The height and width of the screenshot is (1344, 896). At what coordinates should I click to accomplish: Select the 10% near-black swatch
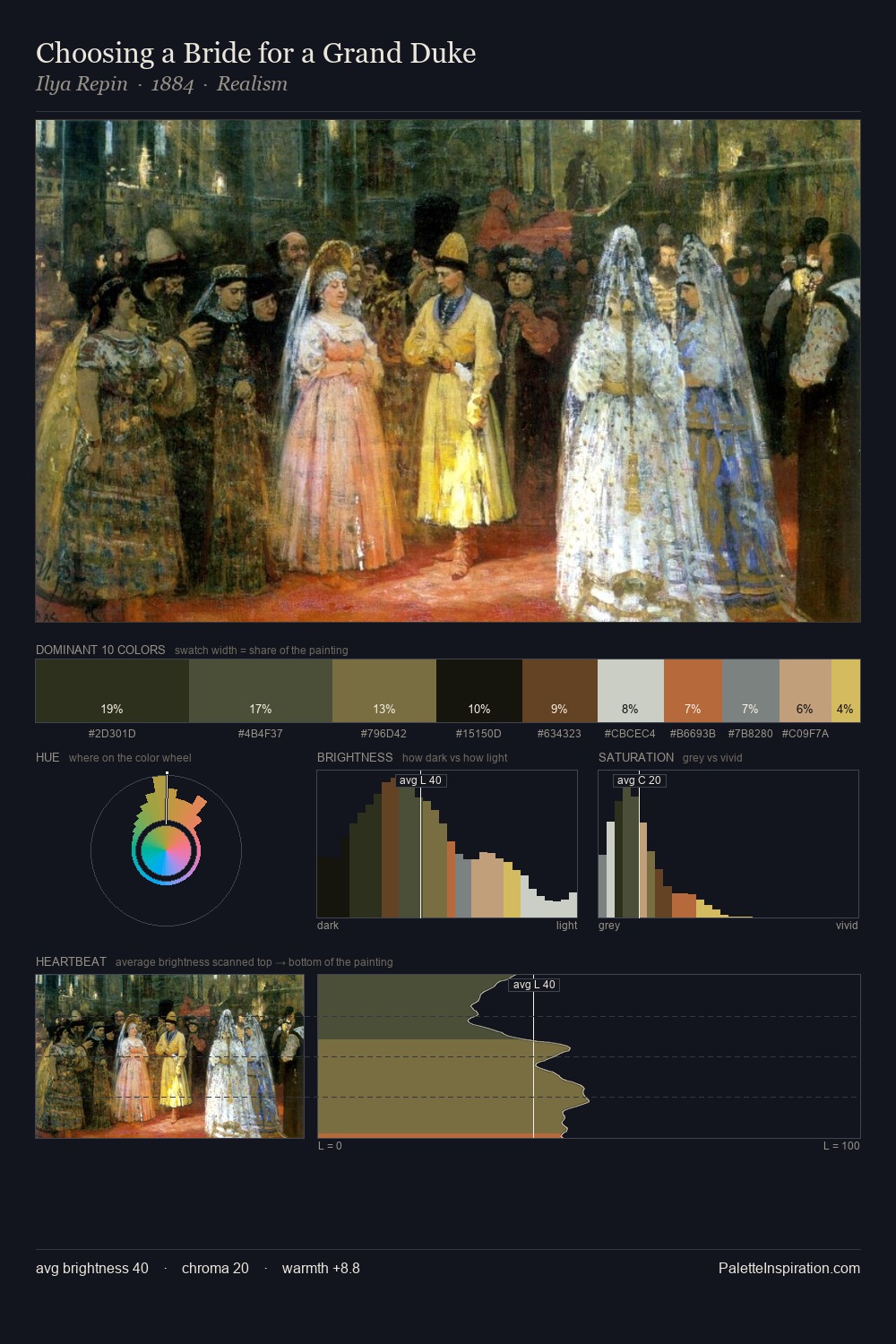tap(479, 691)
